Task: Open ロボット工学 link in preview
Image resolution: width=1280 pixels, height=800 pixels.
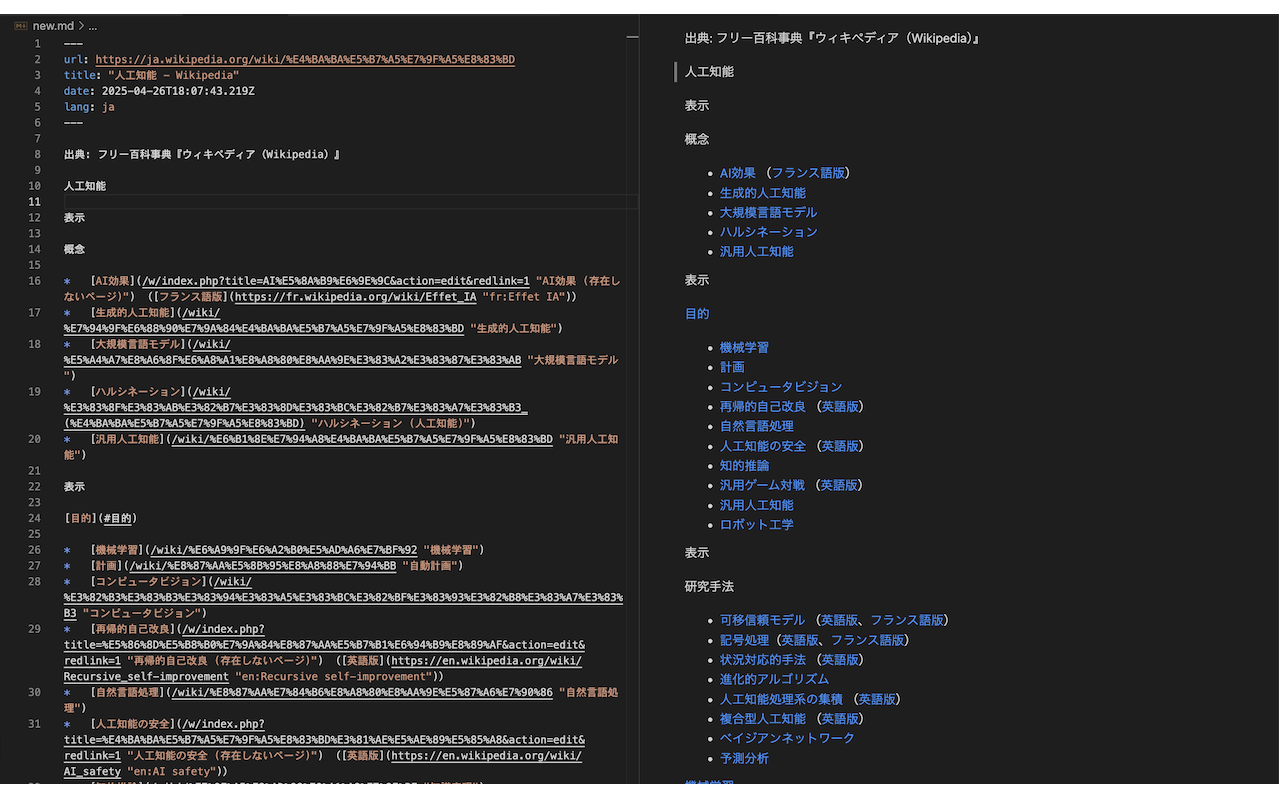Action: pyautogui.click(x=756, y=525)
